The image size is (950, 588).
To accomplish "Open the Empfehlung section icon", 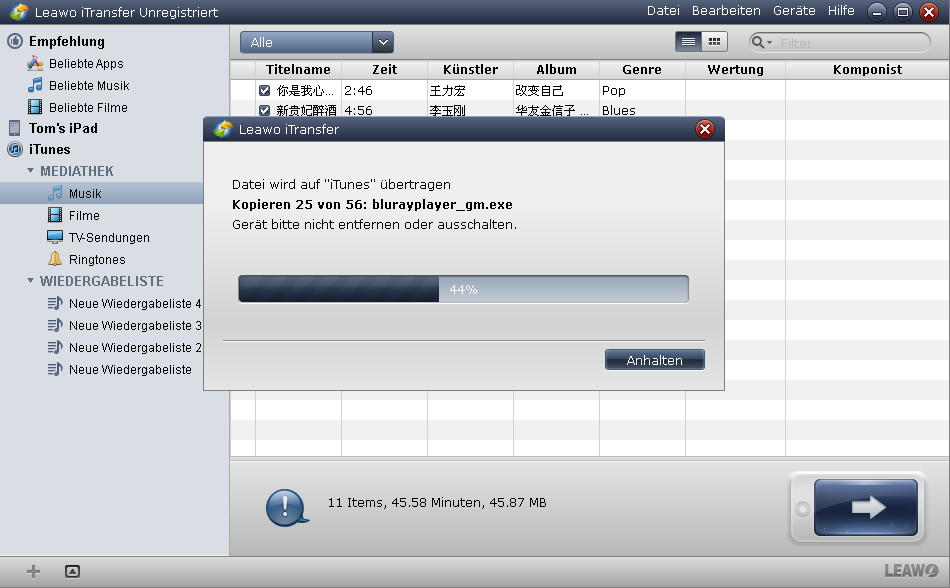I will click(x=15, y=41).
